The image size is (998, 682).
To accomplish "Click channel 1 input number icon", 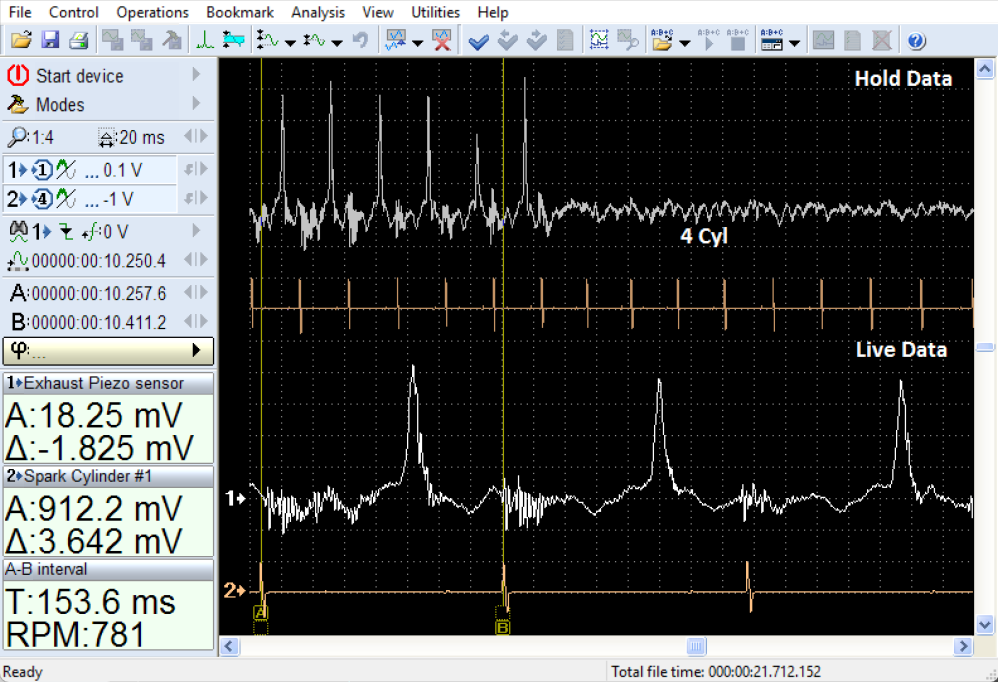I will 43,170.
